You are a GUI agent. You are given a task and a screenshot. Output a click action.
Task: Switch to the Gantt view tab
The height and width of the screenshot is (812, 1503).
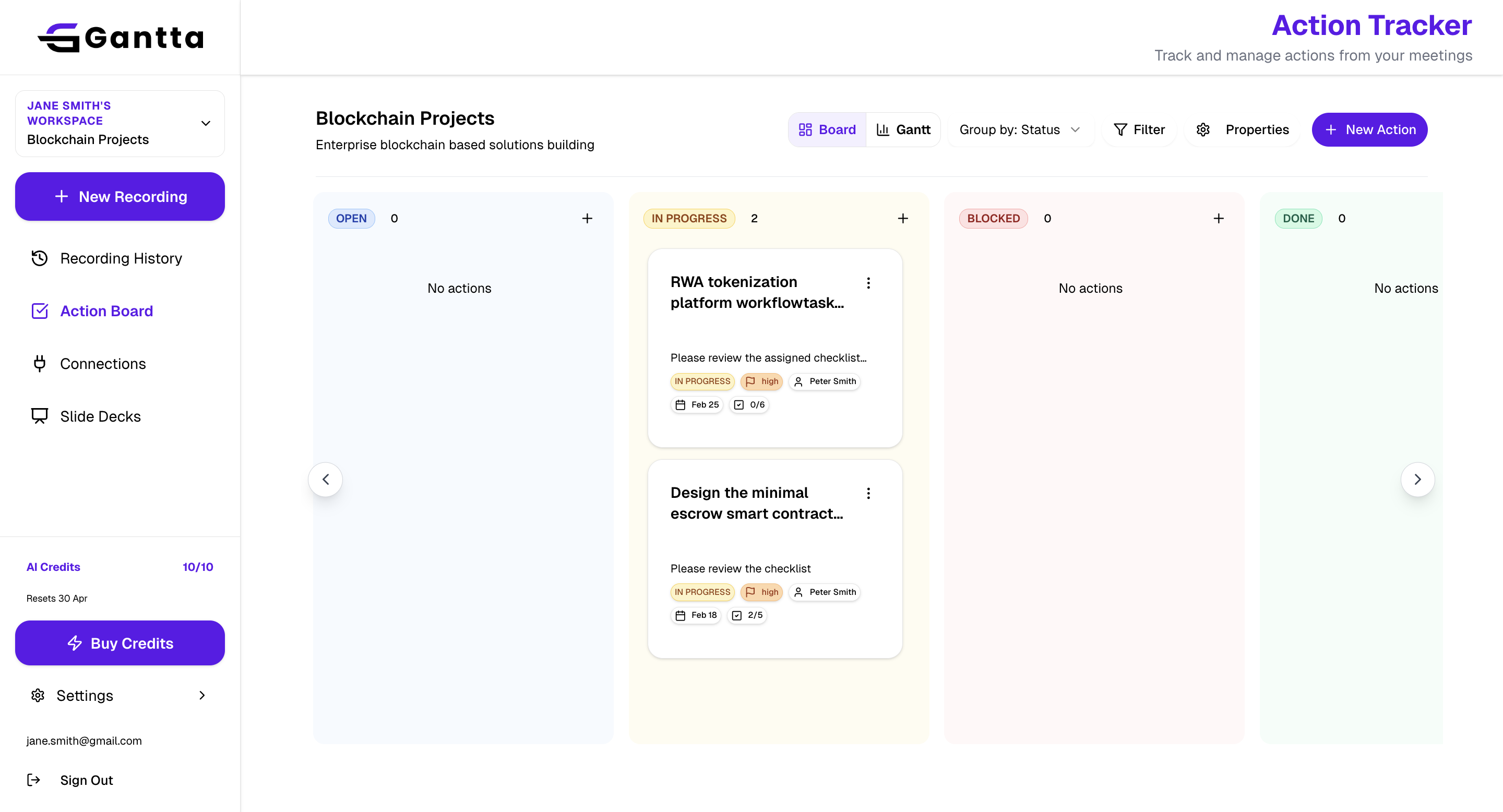pyautogui.click(x=903, y=129)
